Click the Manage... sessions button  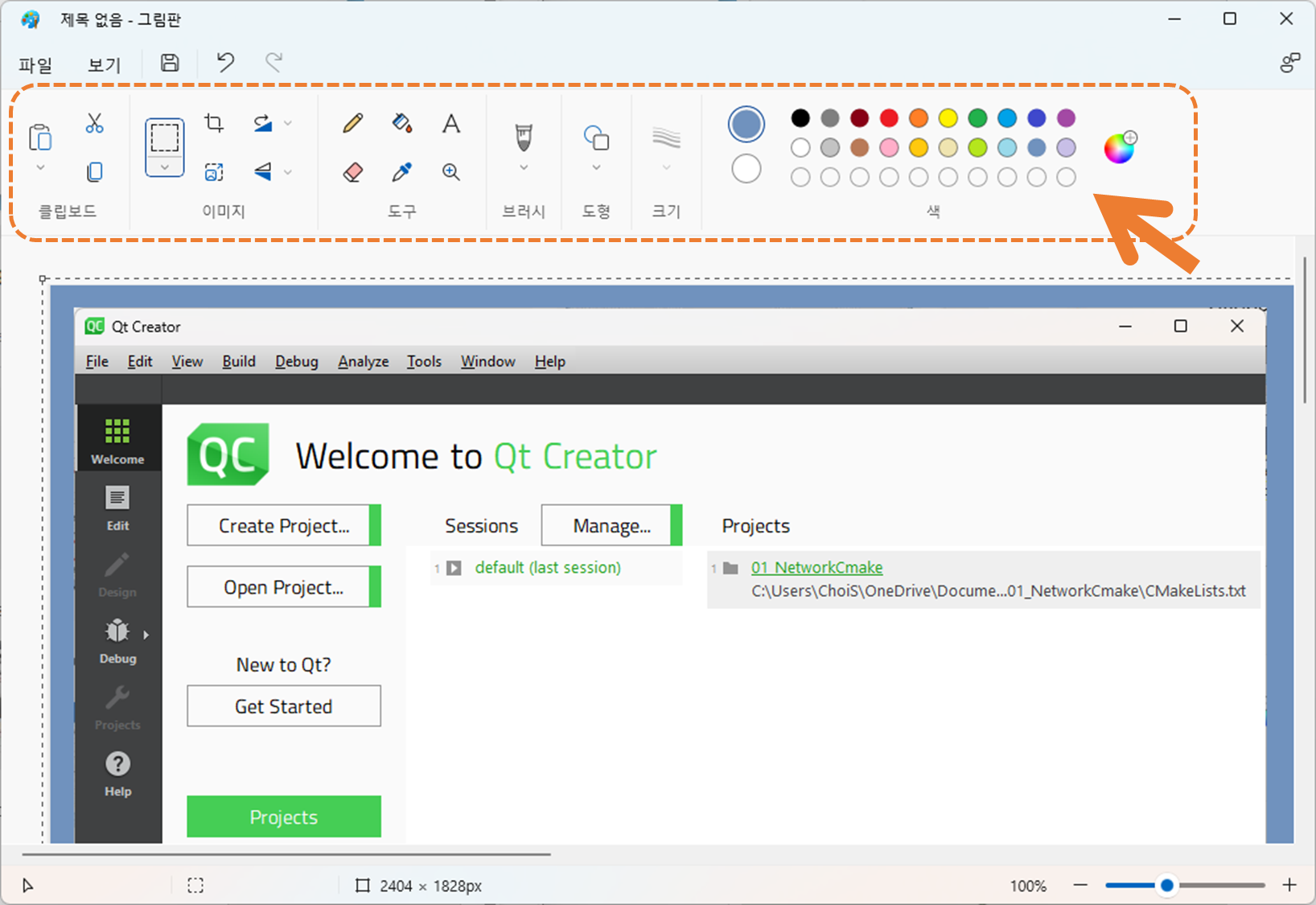(x=611, y=525)
